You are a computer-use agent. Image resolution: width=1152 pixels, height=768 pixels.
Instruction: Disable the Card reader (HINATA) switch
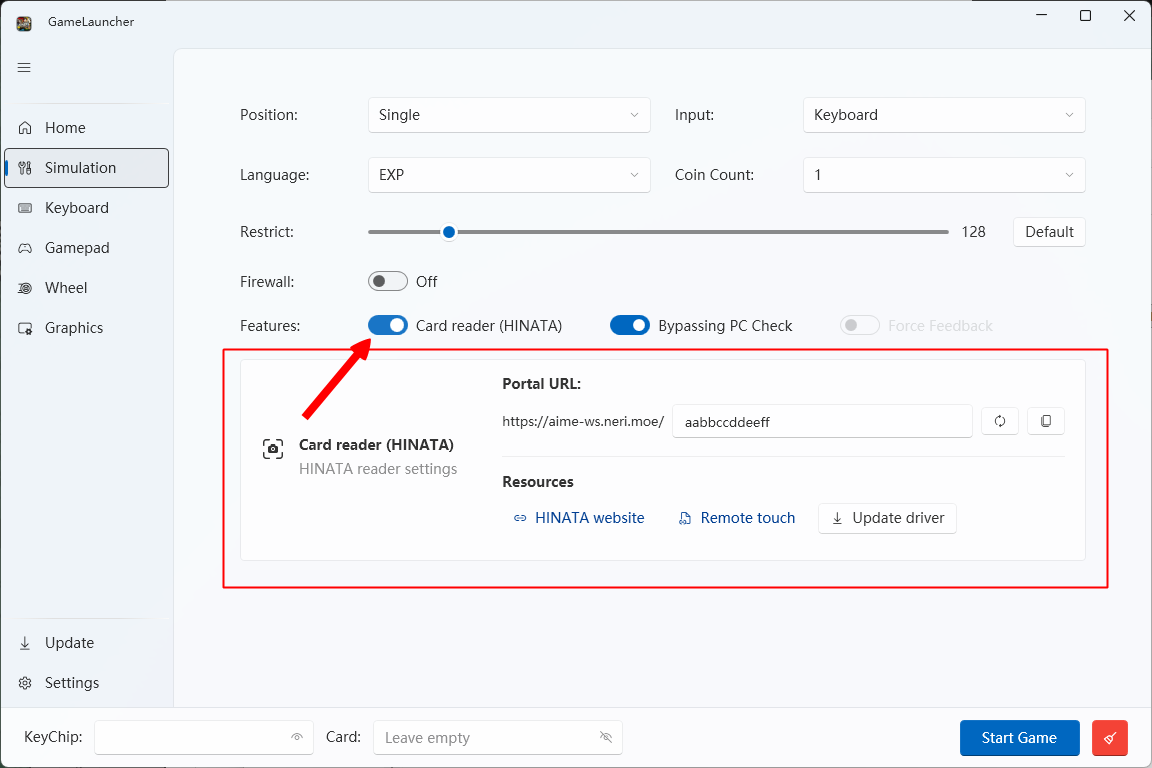click(x=388, y=325)
